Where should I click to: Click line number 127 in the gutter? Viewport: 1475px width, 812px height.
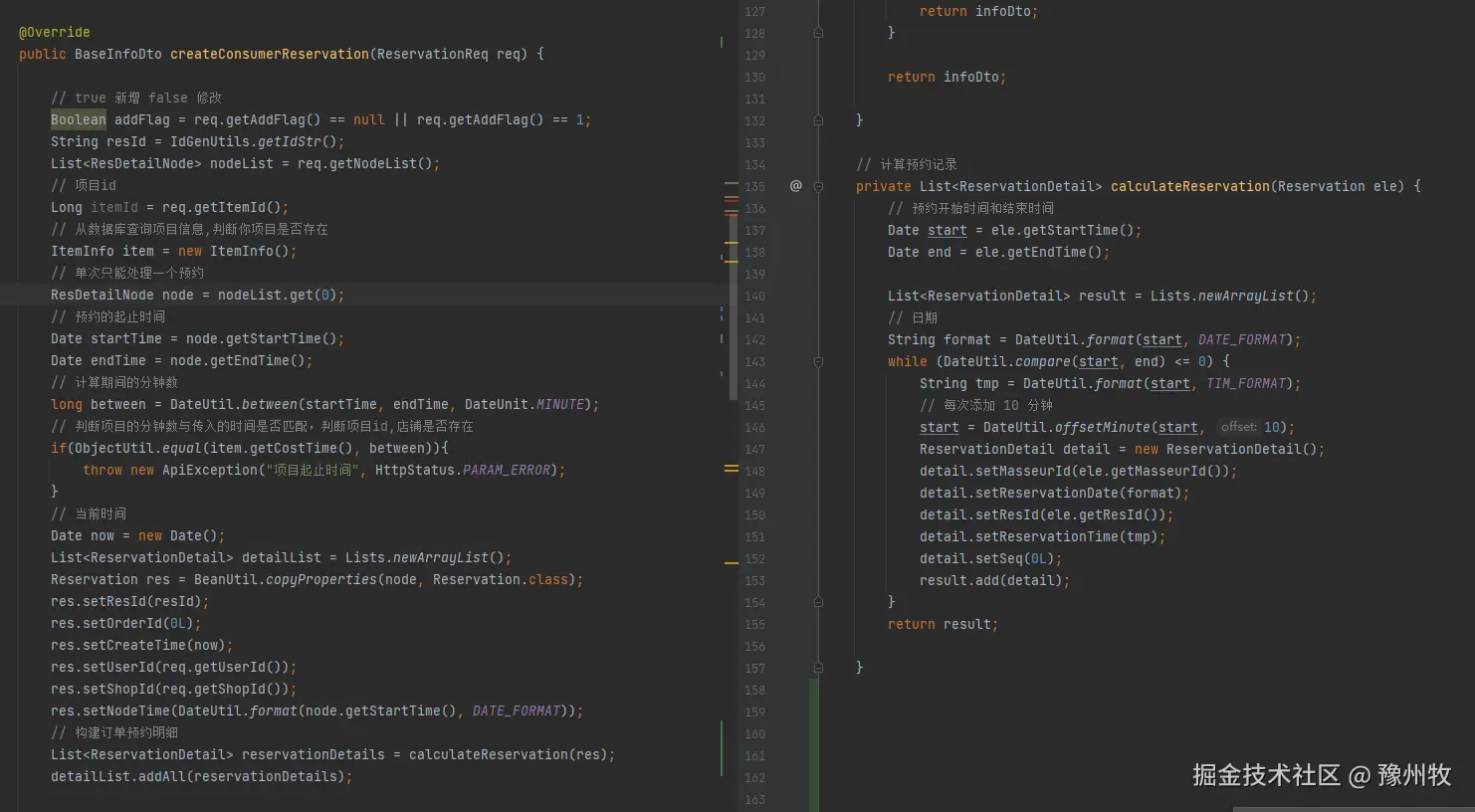[x=754, y=11]
